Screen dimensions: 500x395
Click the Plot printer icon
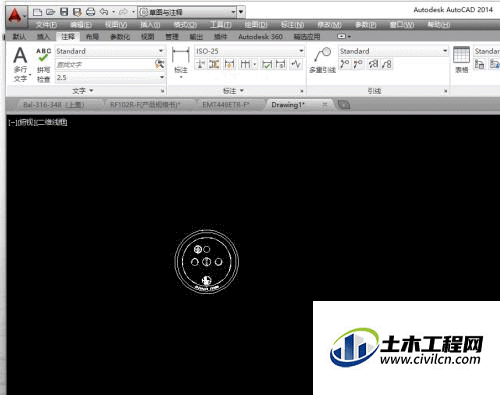(x=91, y=12)
